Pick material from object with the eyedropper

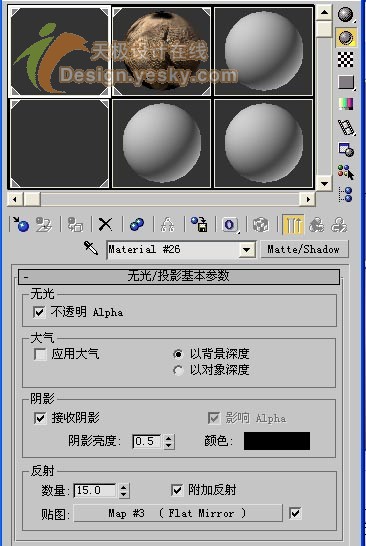click(91, 248)
